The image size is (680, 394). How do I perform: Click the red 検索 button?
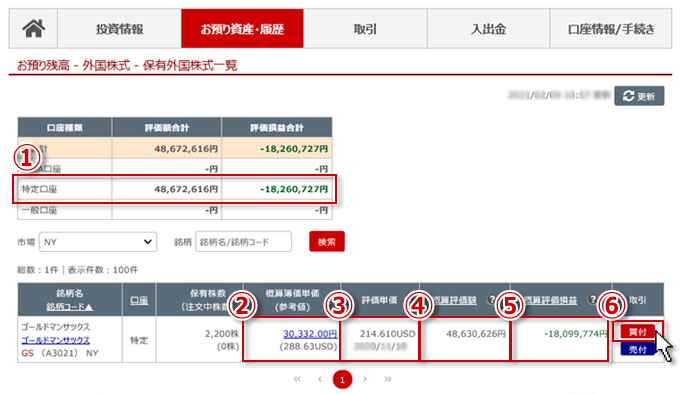pyautogui.click(x=327, y=241)
